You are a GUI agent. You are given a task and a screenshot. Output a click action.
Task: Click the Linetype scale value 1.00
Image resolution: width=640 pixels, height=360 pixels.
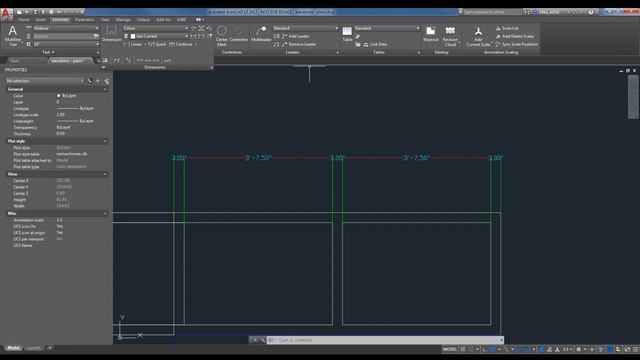tap(60, 115)
